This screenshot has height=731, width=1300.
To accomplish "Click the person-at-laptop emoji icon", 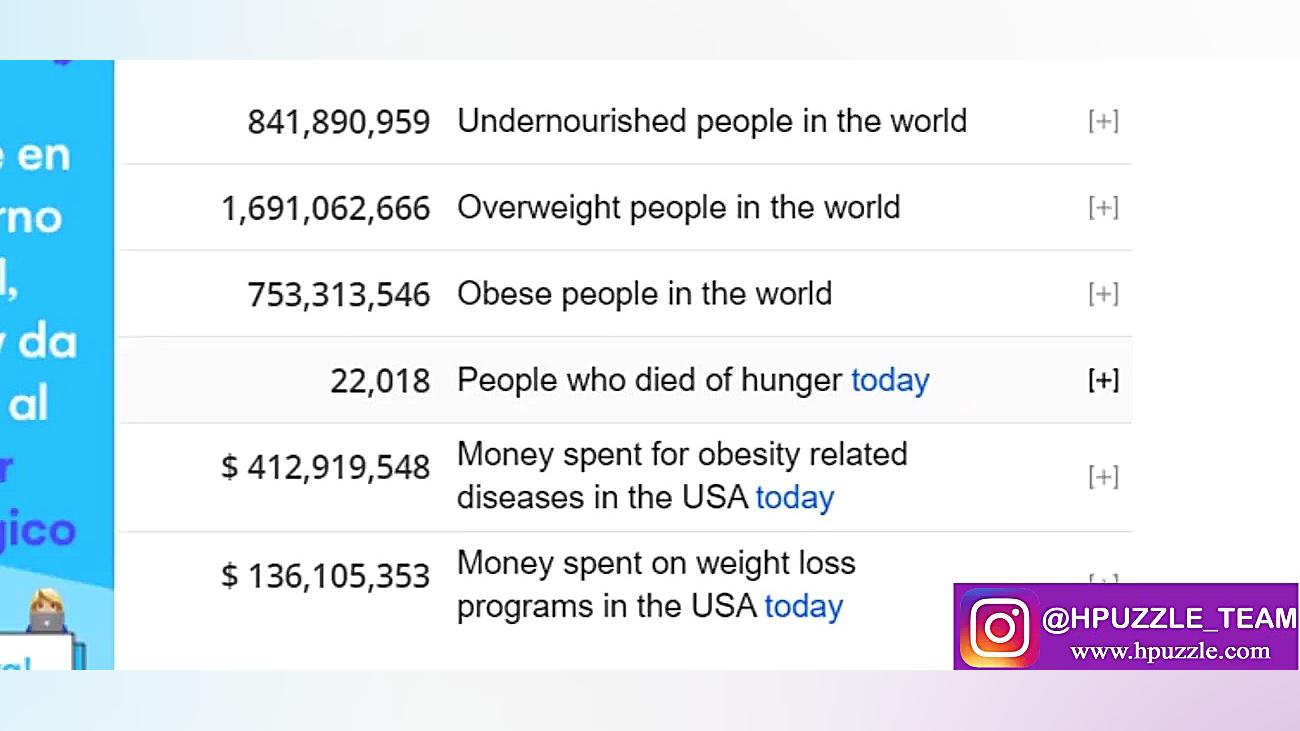I will tap(47, 611).
